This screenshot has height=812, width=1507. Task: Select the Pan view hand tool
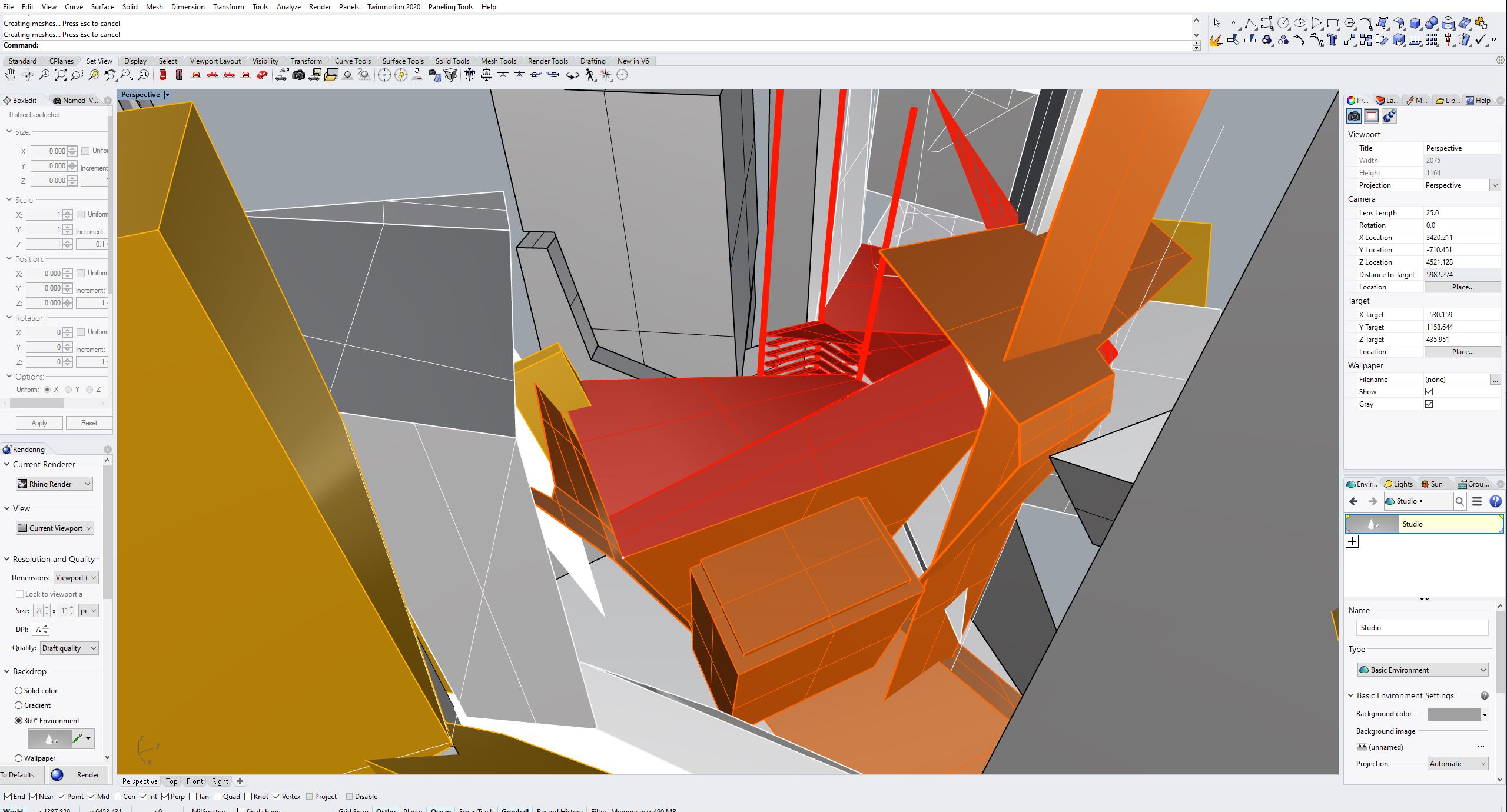pos(10,75)
